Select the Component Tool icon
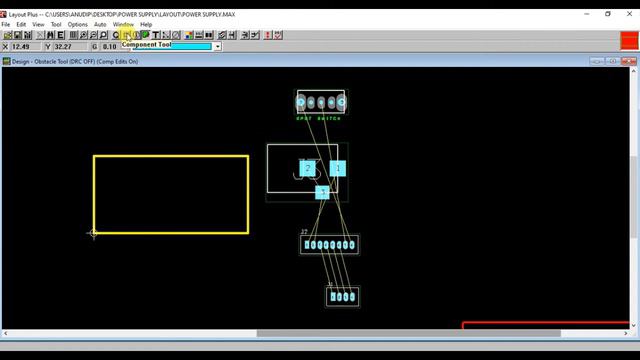 (x=126, y=36)
